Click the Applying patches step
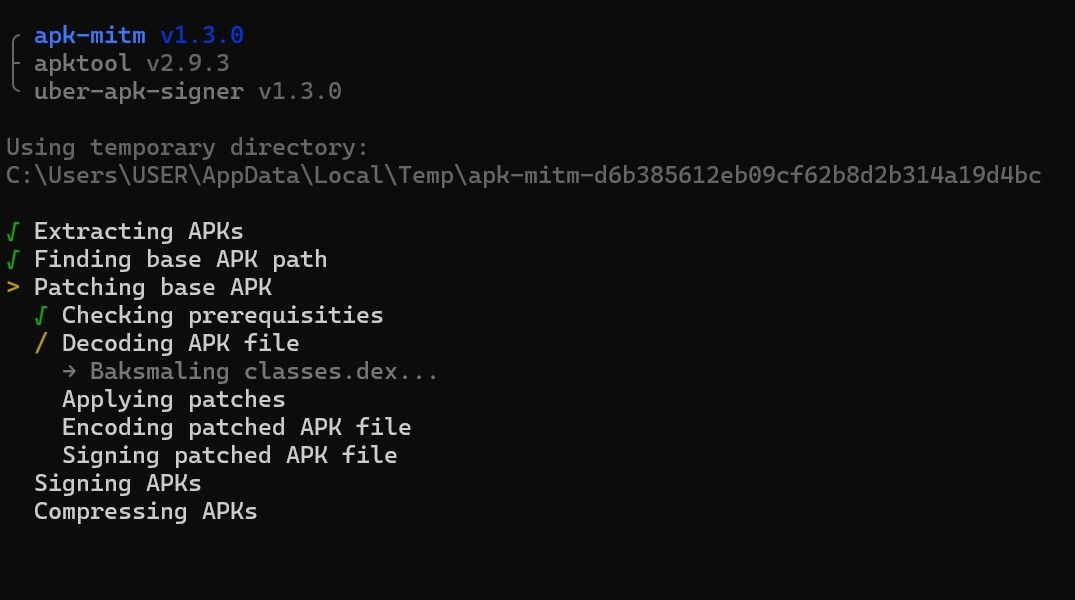1075x600 pixels. 173,400
